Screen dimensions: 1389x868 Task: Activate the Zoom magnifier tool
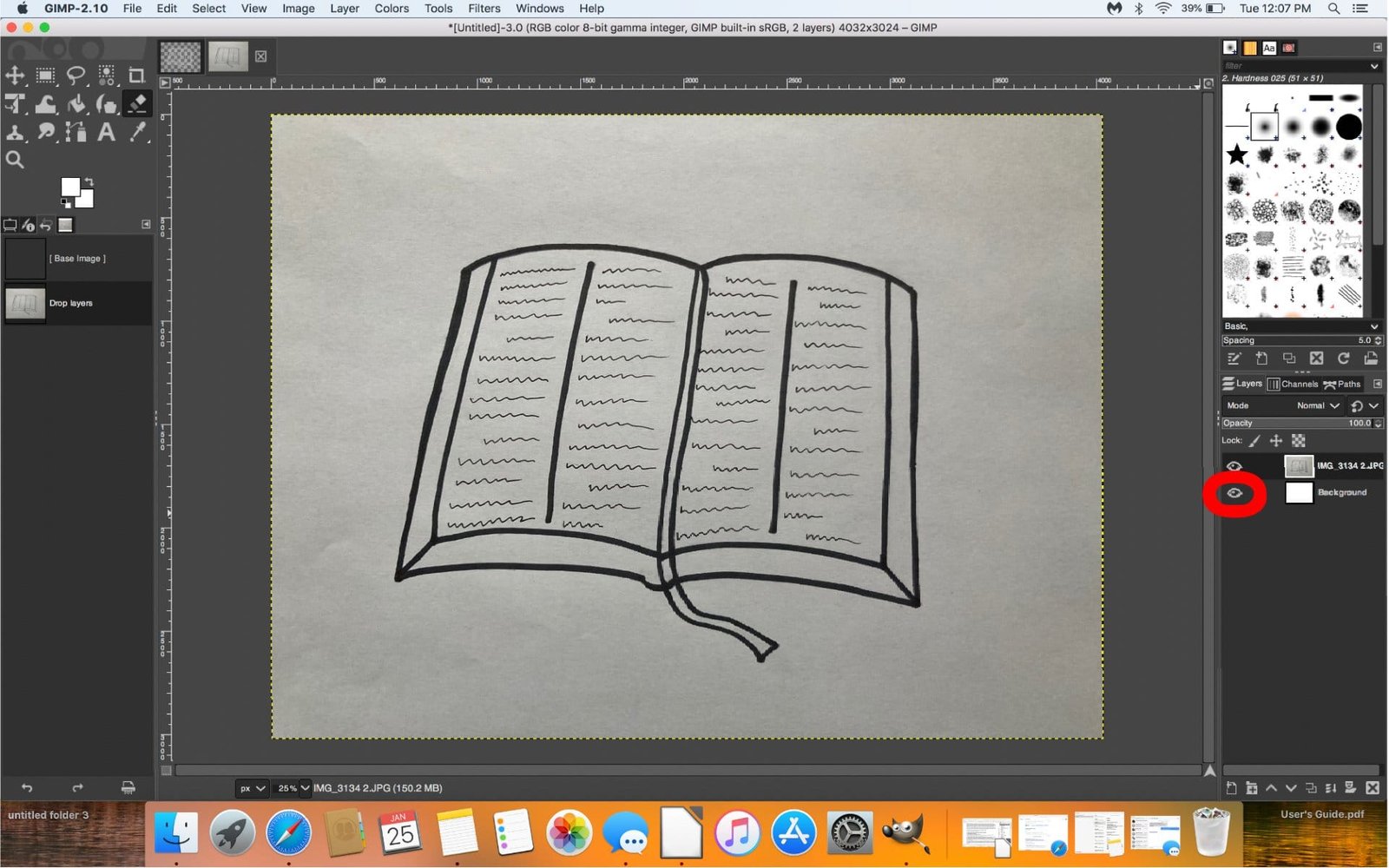point(15,160)
